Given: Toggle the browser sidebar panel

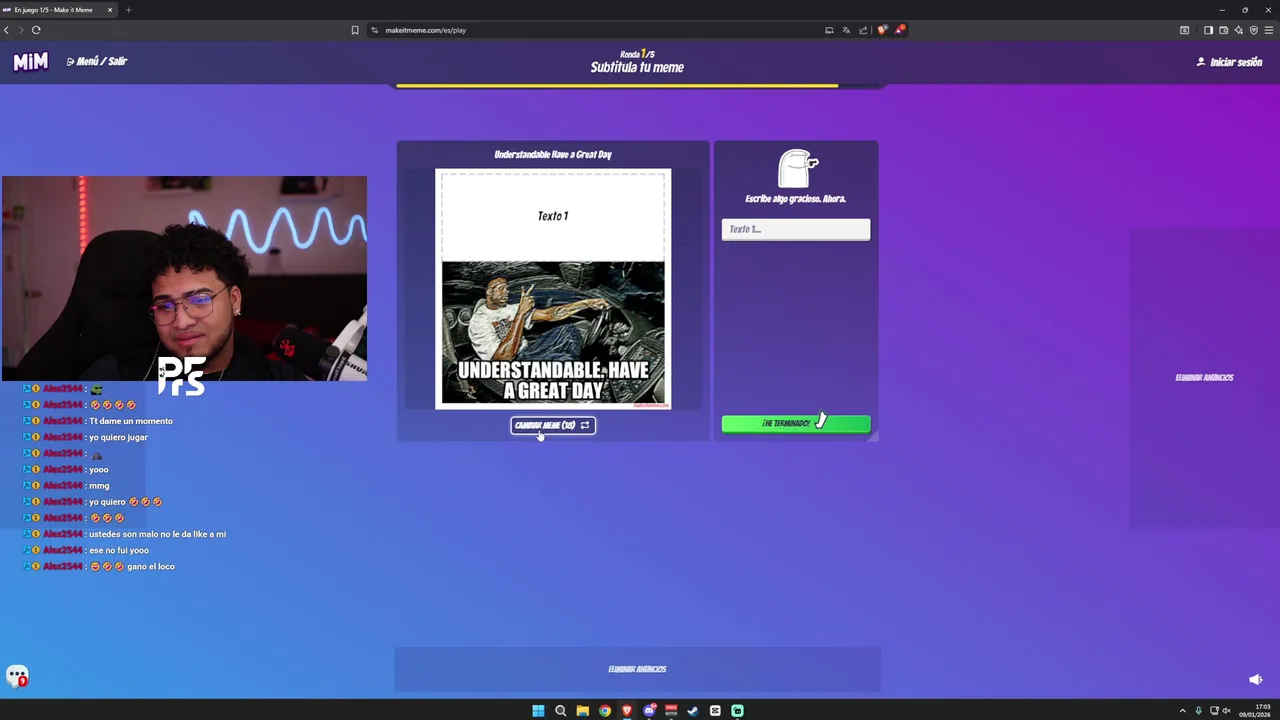Looking at the screenshot, I should 1208,30.
